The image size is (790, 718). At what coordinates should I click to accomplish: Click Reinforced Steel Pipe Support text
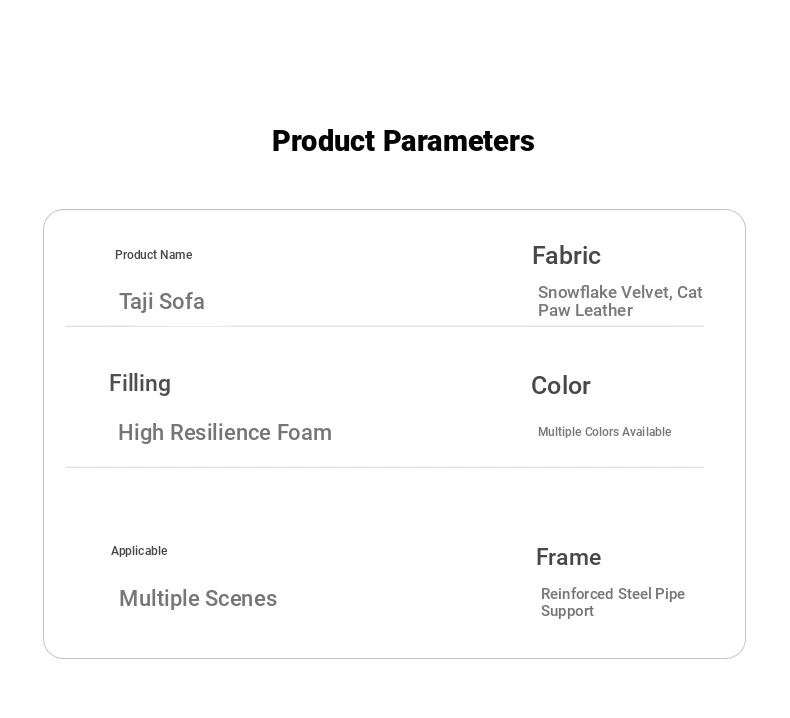coord(613,602)
